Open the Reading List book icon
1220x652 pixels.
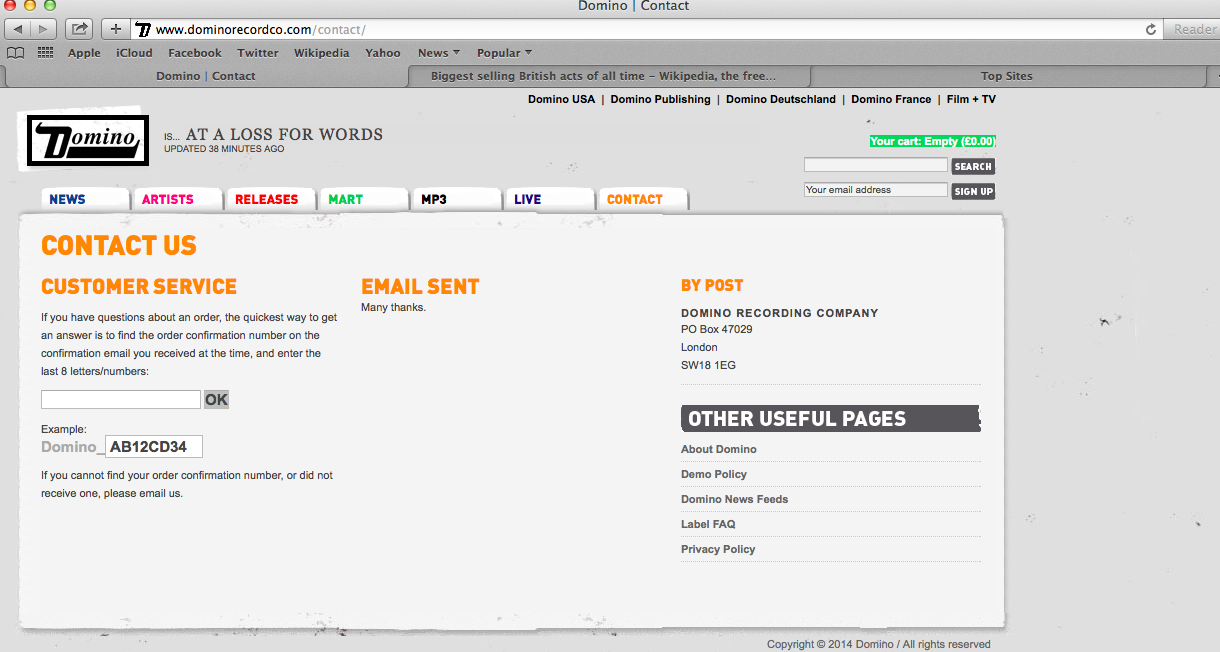tap(16, 53)
